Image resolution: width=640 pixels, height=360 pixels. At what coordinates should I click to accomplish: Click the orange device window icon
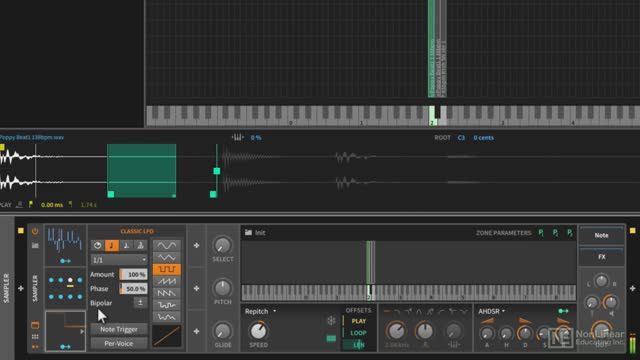point(35,325)
